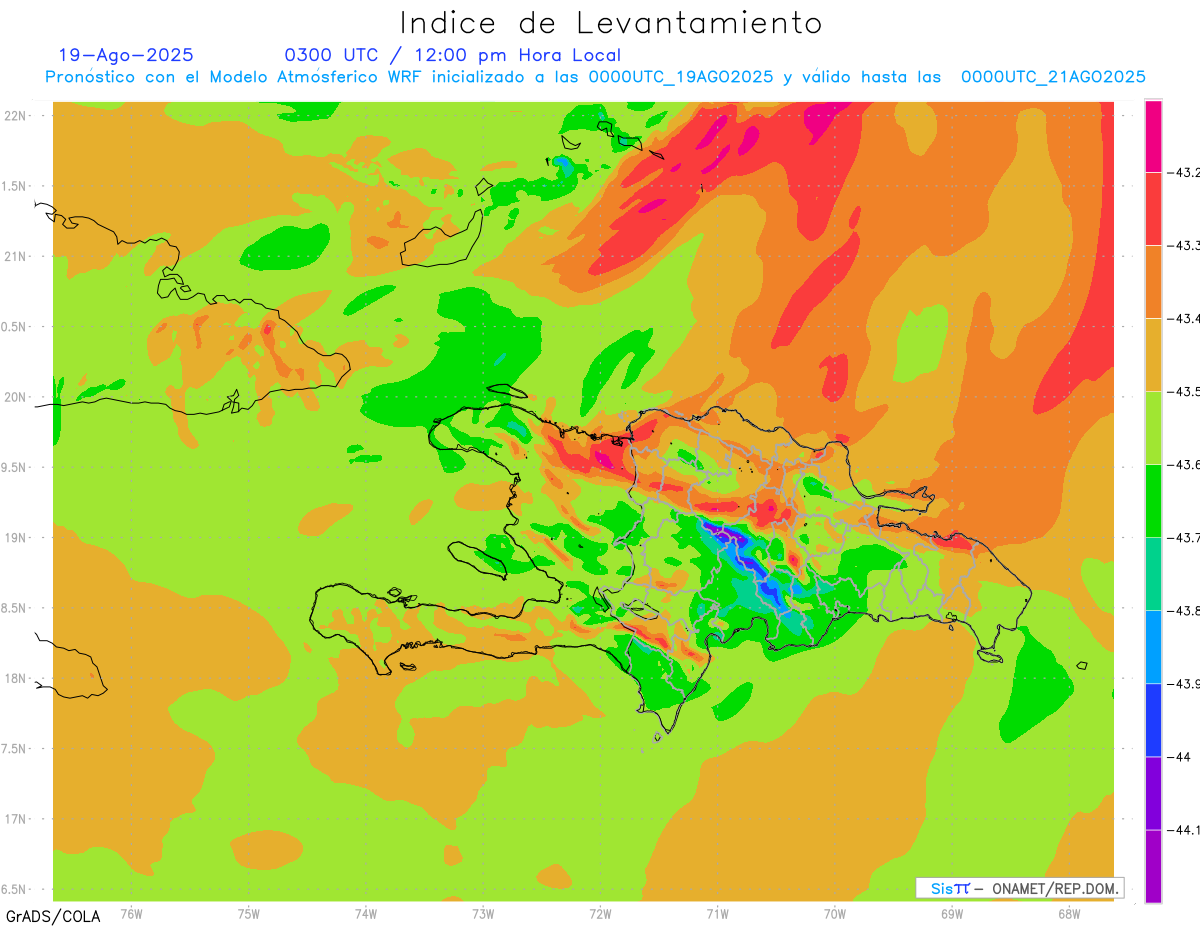
Task: Click the magenta swatch at the colorbar top
Action: click(x=1153, y=136)
